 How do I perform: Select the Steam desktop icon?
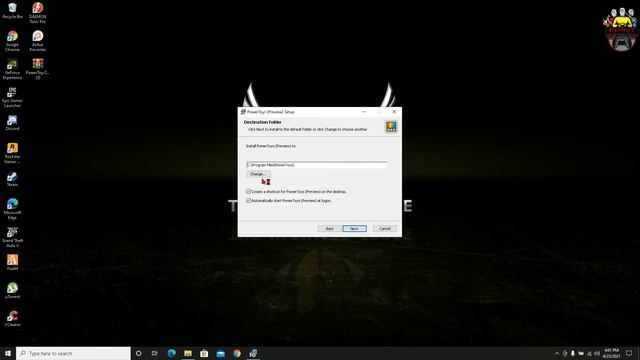coord(12,179)
